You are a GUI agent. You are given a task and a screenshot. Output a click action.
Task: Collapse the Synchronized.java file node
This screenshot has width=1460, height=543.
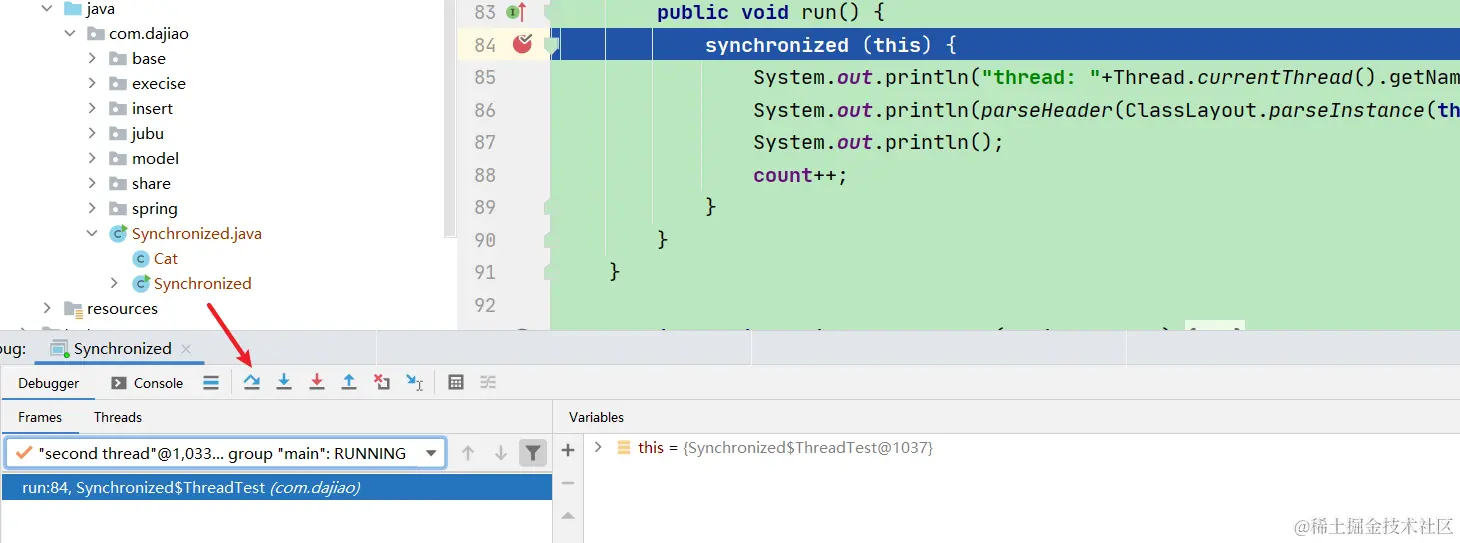click(92, 233)
